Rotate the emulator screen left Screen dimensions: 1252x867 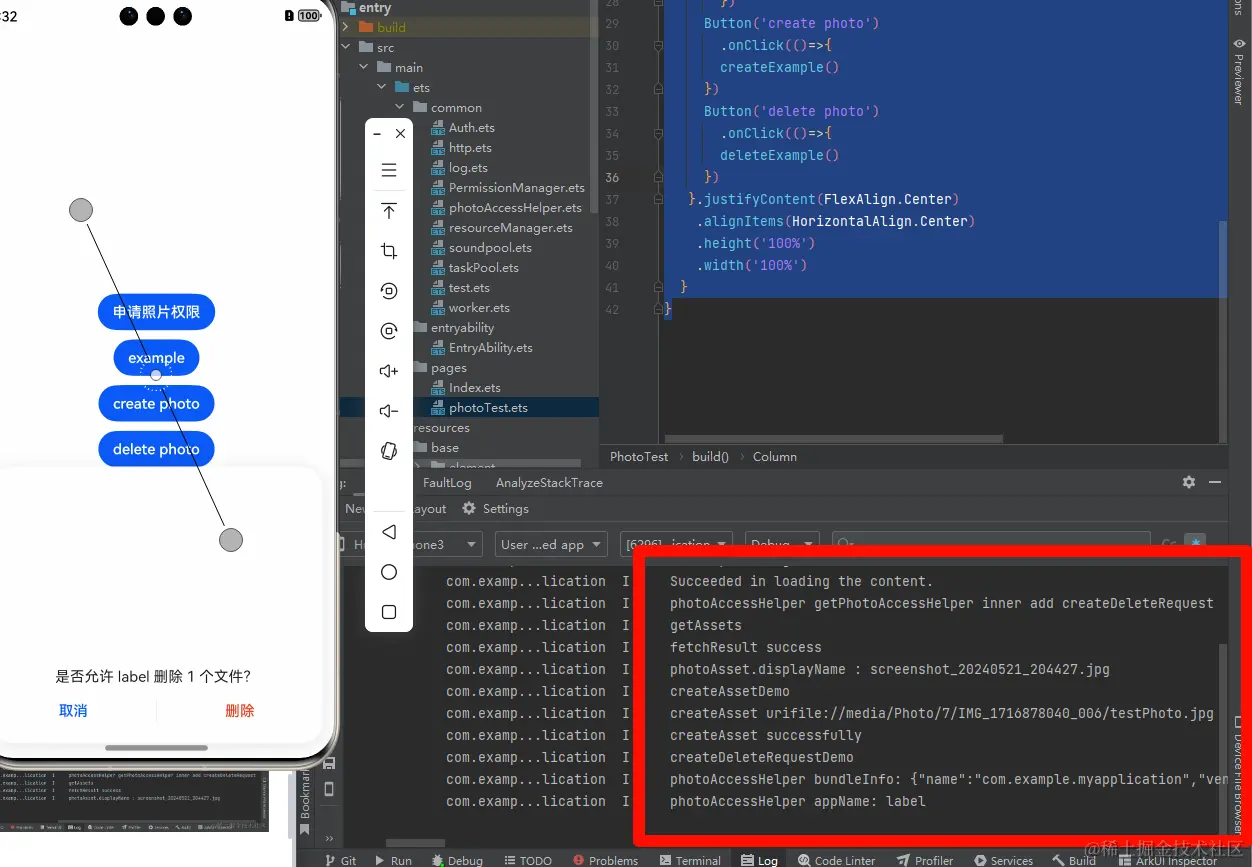click(389, 291)
